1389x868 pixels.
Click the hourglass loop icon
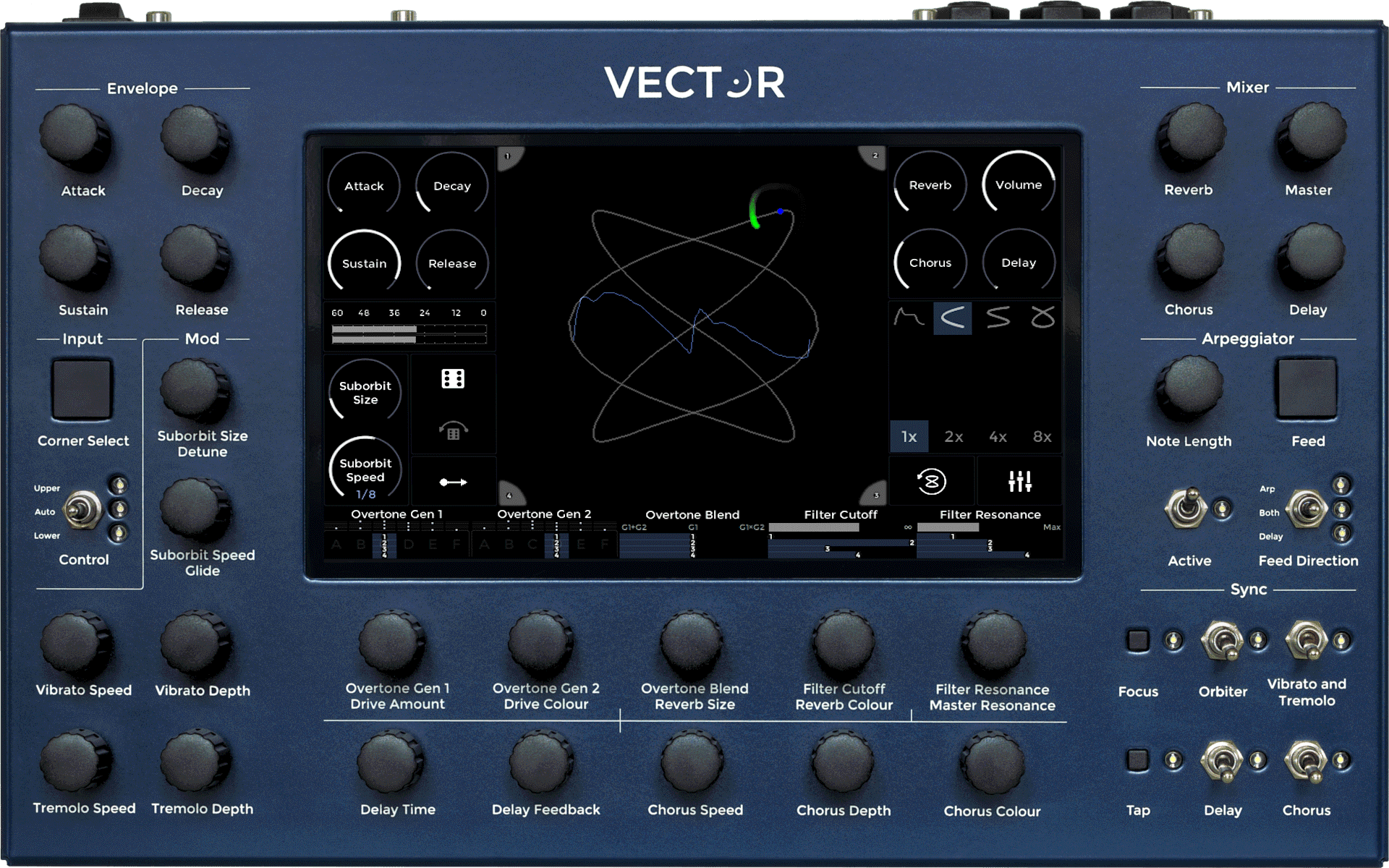(931, 482)
